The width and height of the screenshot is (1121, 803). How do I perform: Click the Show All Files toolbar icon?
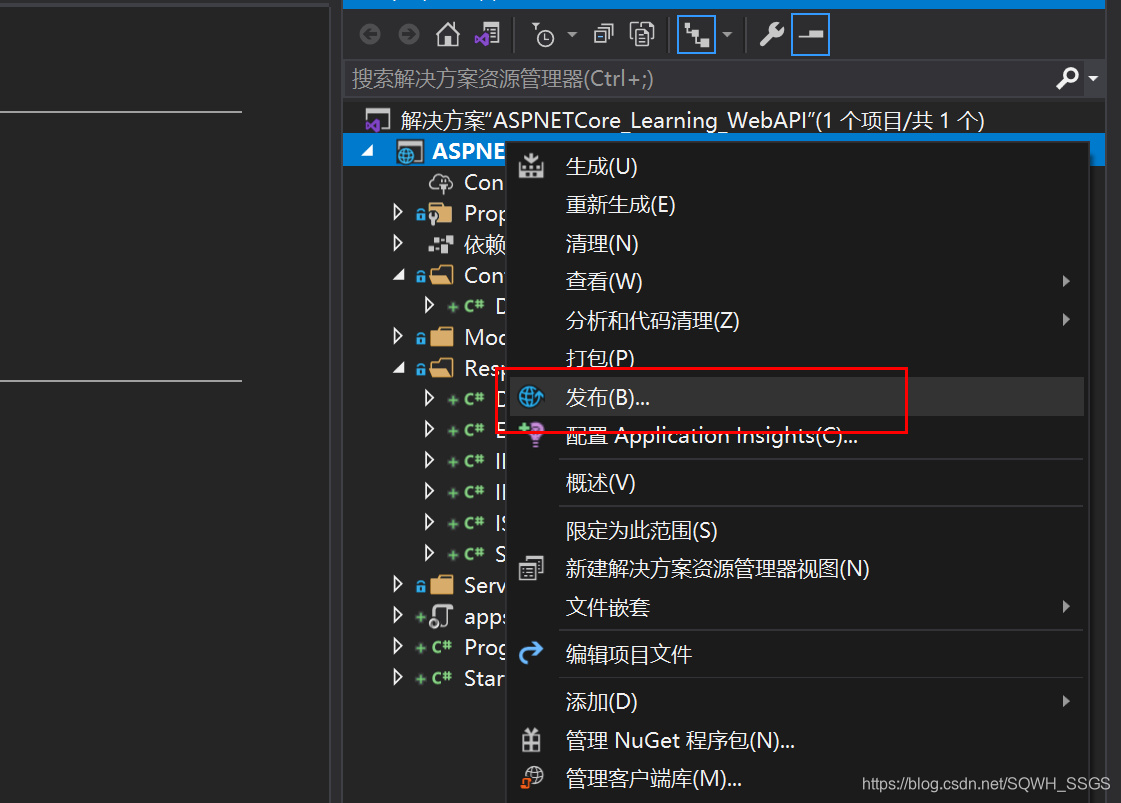[641, 34]
